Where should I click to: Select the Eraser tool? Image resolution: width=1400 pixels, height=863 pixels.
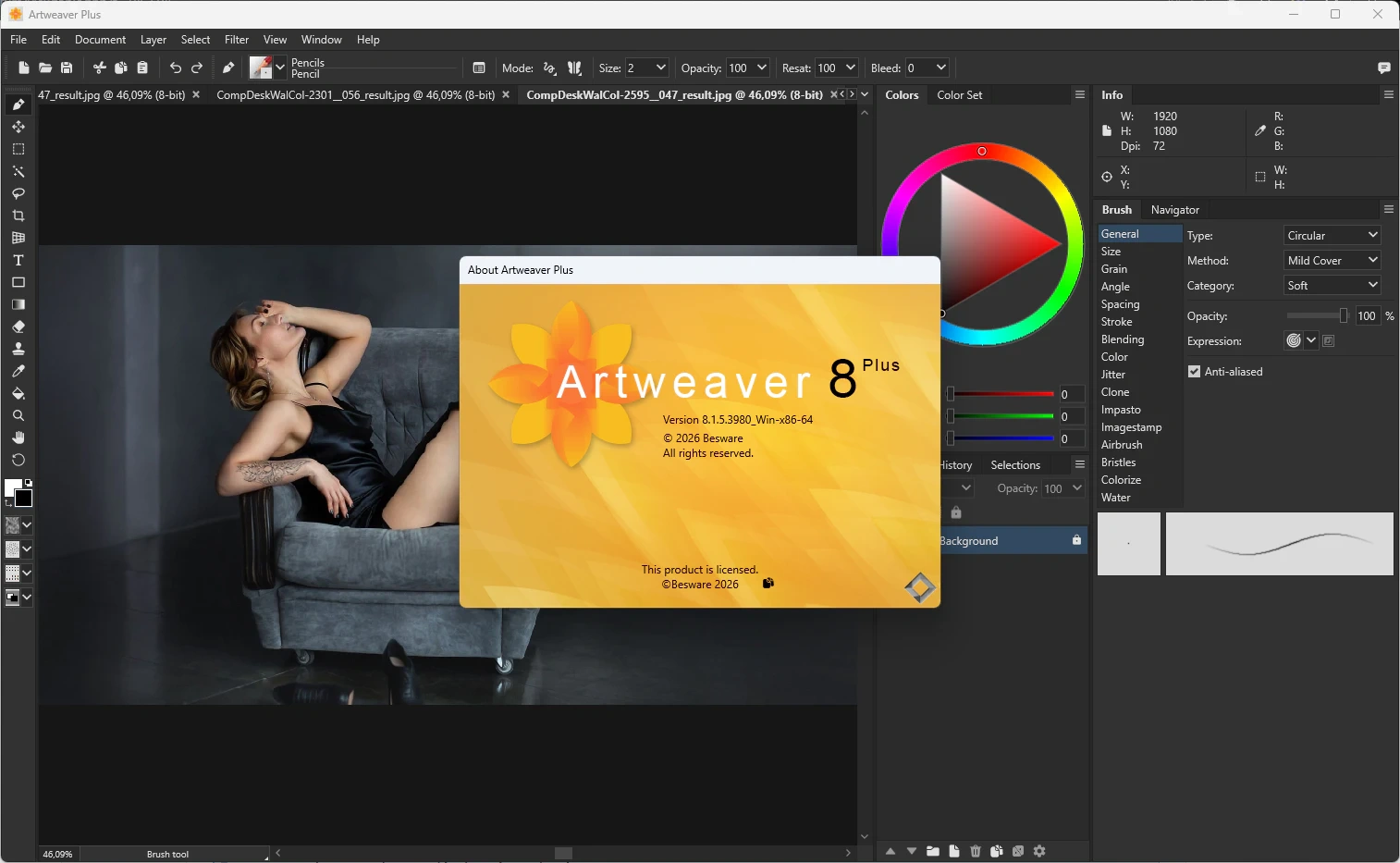click(x=18, y=327)
